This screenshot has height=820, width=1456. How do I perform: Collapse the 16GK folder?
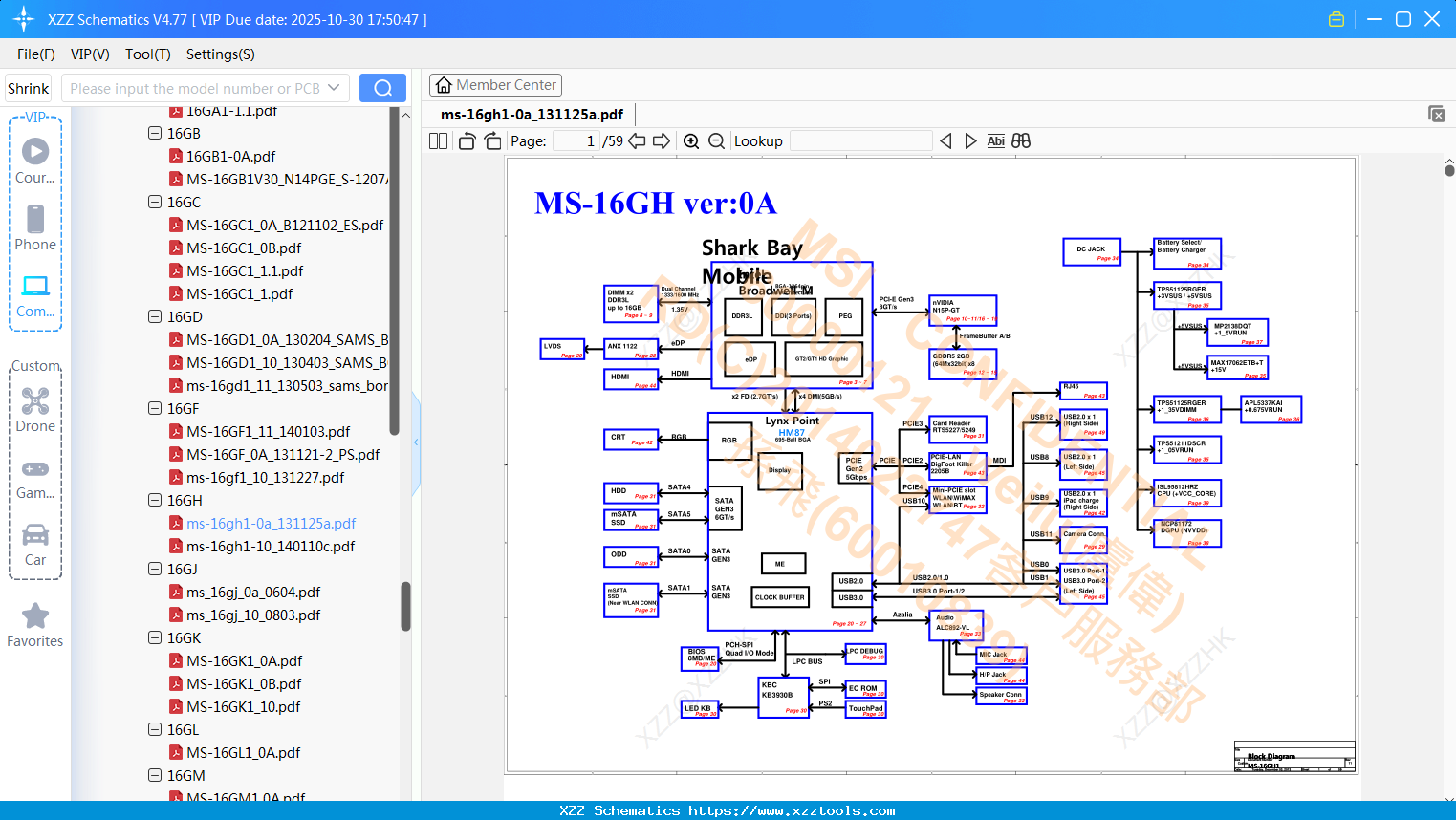(x=155, y=638)
